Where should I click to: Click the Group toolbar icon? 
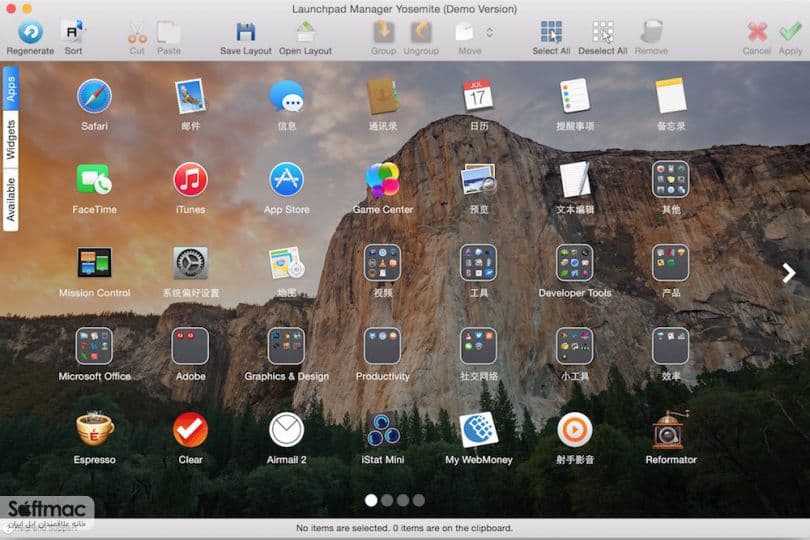384,33
